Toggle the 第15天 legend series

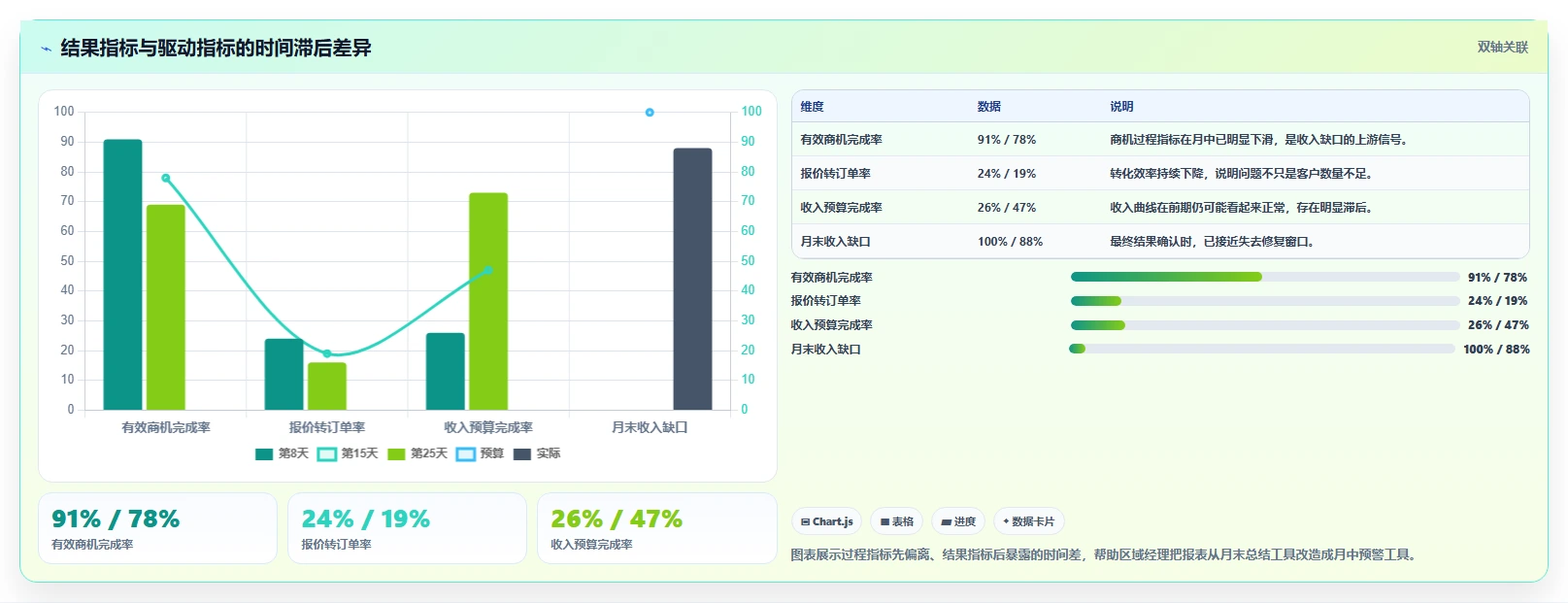click(x=348, y=453)
